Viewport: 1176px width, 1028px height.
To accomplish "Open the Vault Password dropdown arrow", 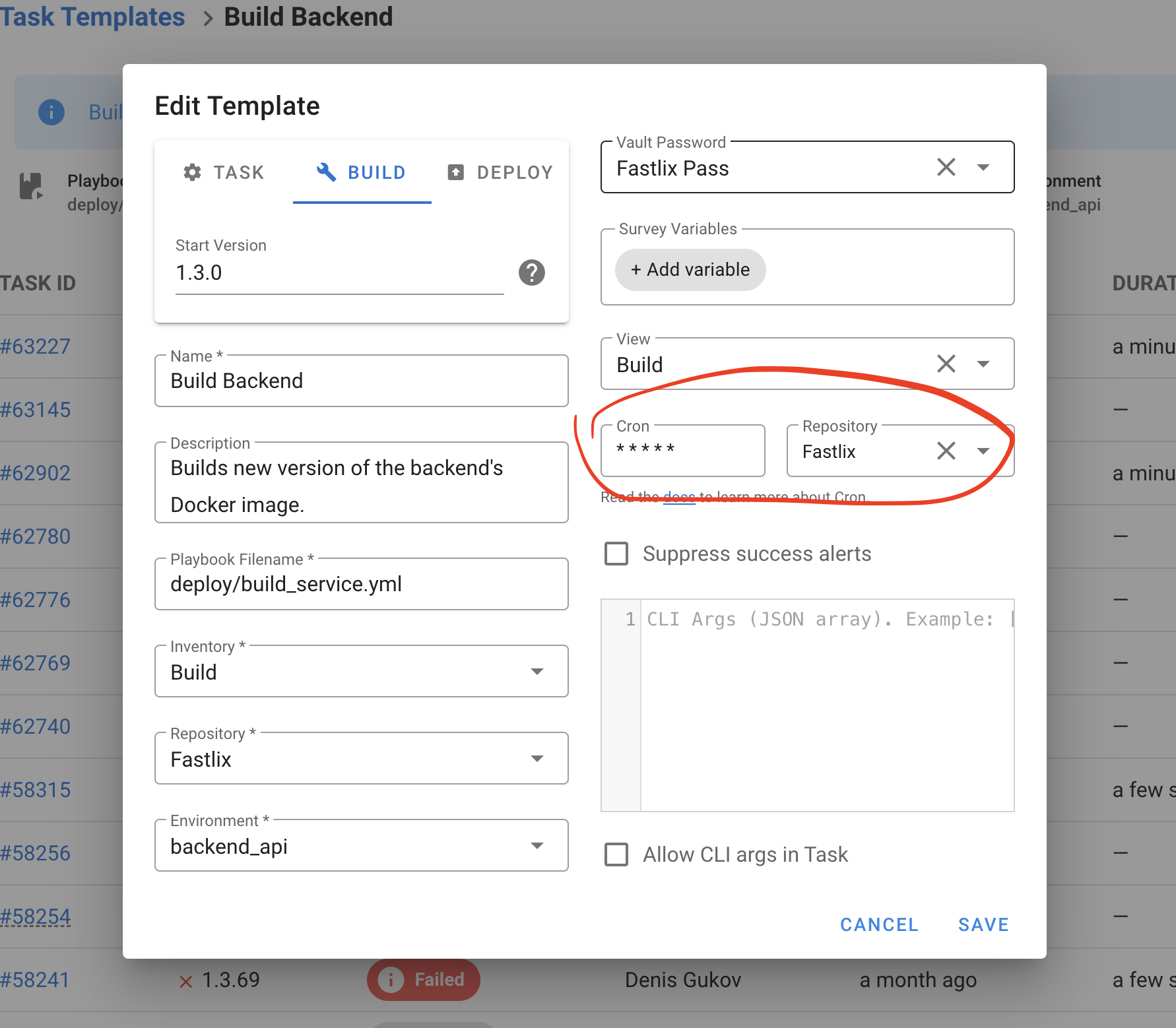I will tap(983, 168).
